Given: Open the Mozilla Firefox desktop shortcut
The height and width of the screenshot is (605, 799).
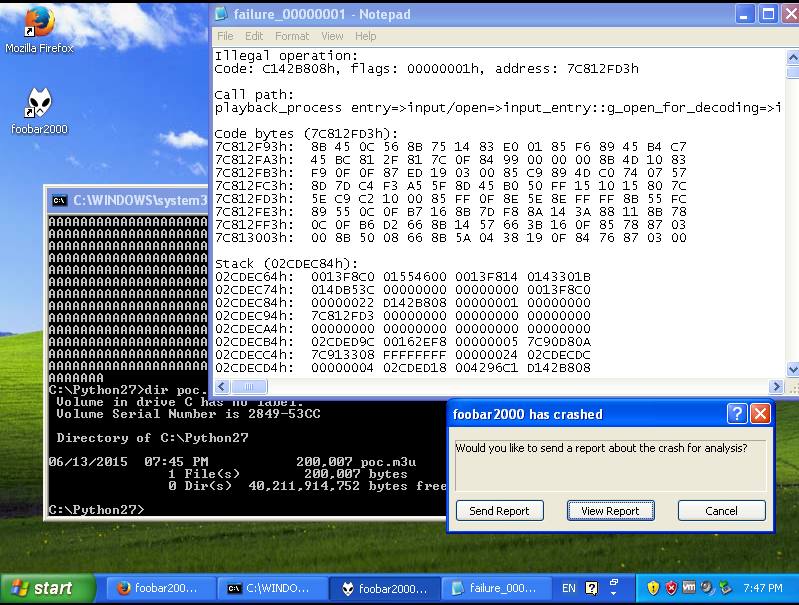Looking at the screenshot, I should click(x=39, y=30).
